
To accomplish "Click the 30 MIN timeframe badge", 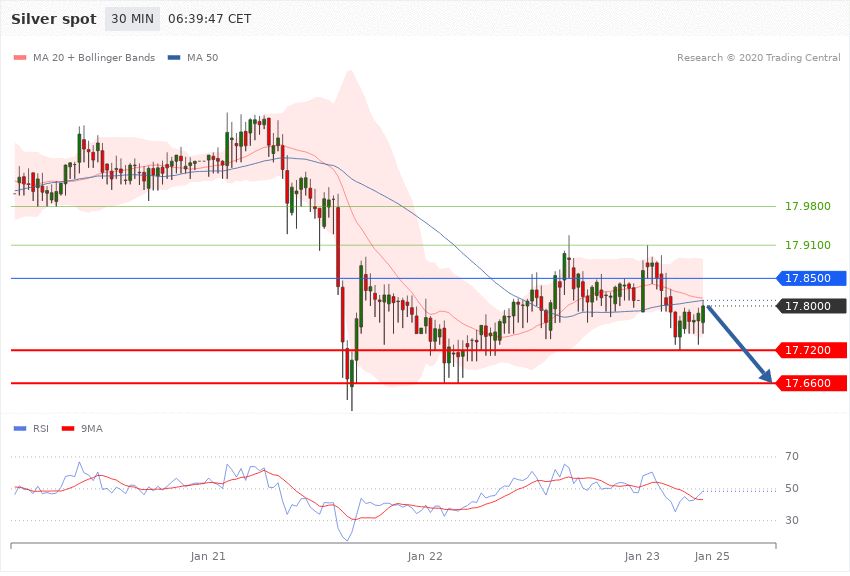I will click(x=132, y=19).
